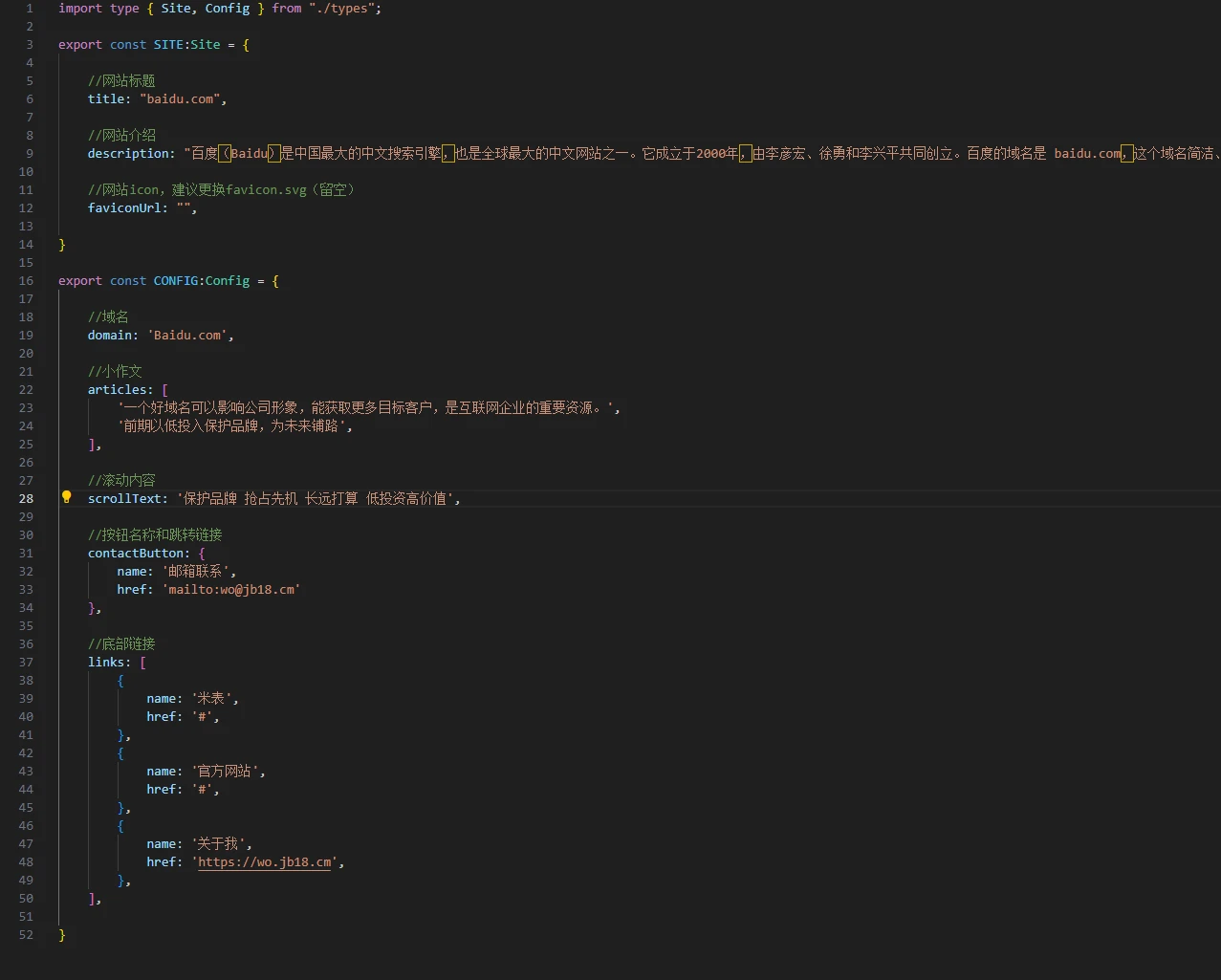This screenshot has width=1221, height=980.
Task: Click the articles property key
Action: [x=118, y=390]
